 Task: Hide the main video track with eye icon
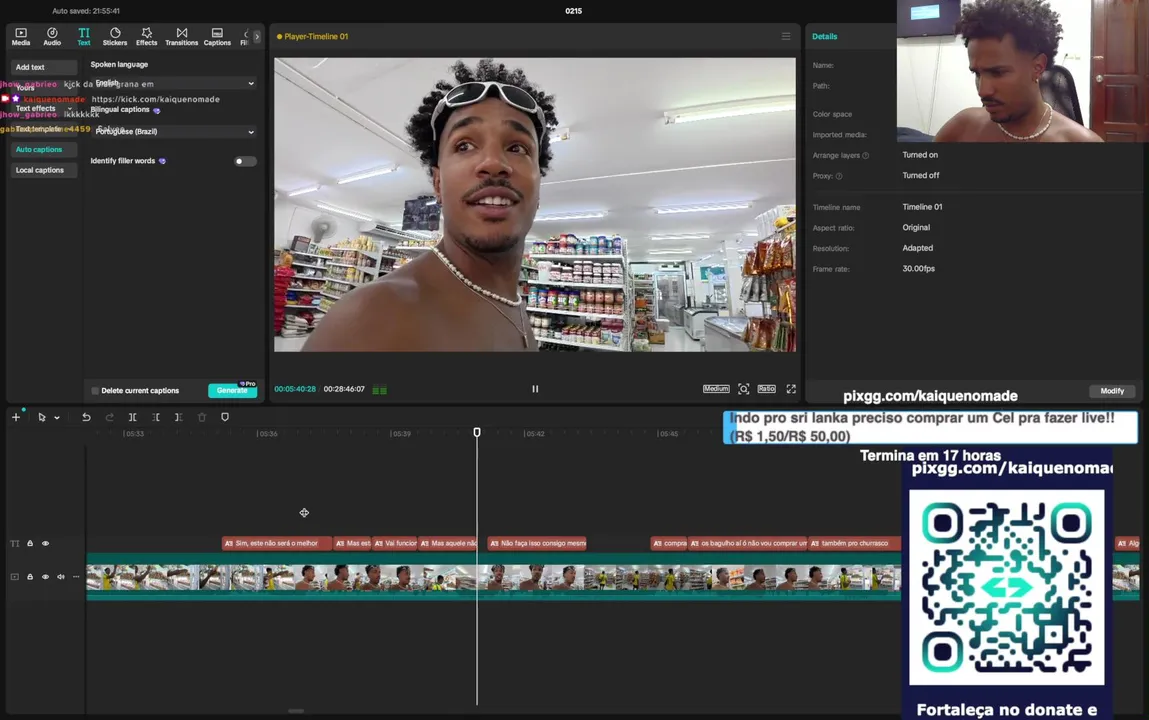pos(45,576)
